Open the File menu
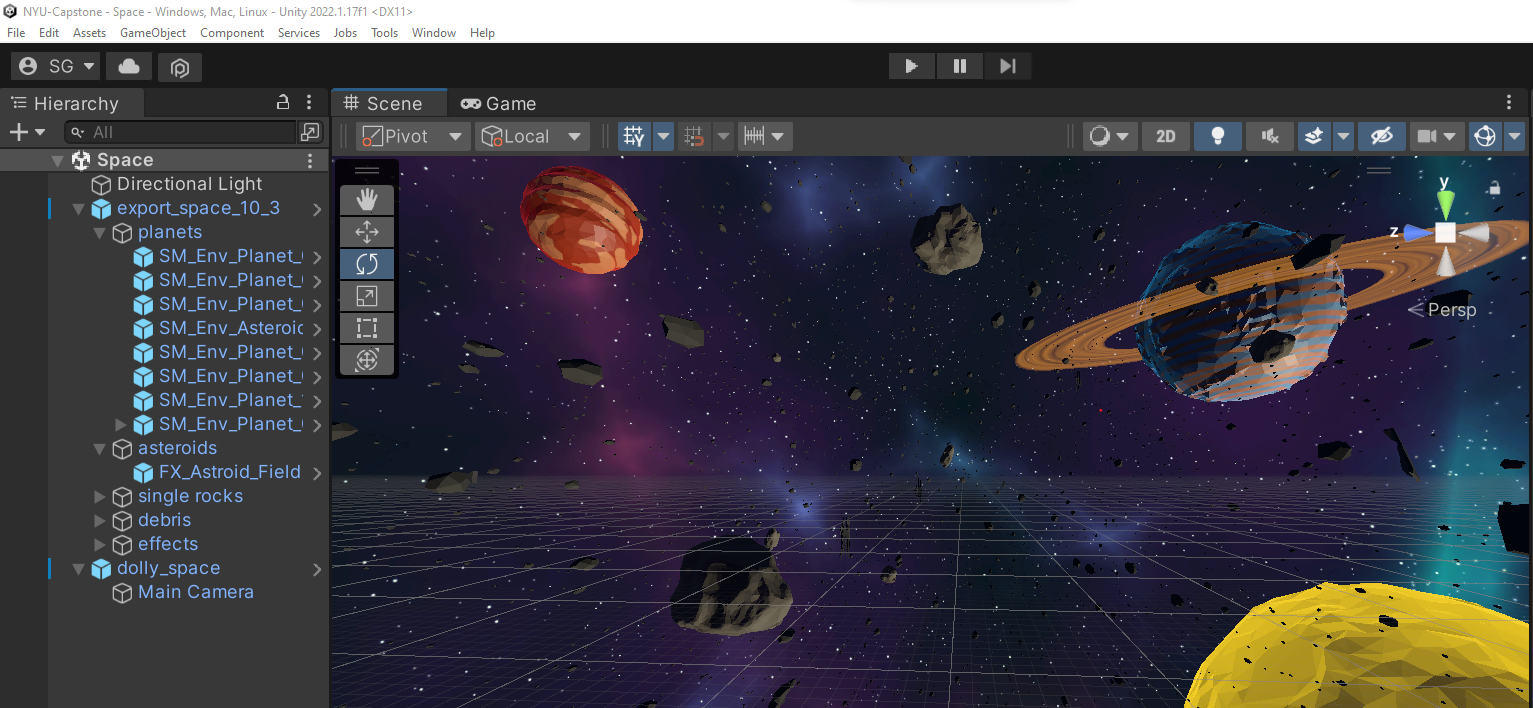The height and width of the screenshot is (708, 1533). [x=16, y=33]
